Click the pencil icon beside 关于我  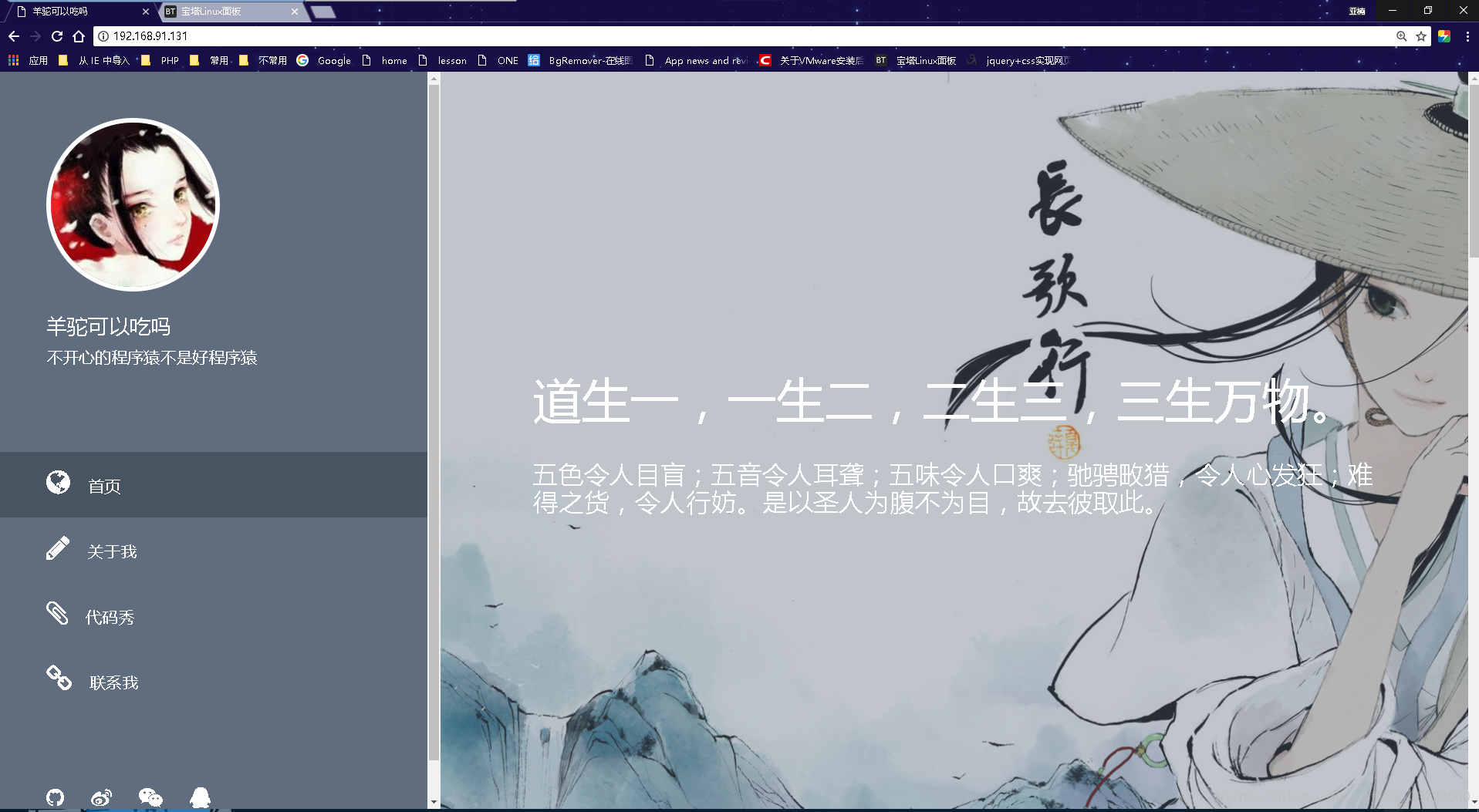[58, 548]
